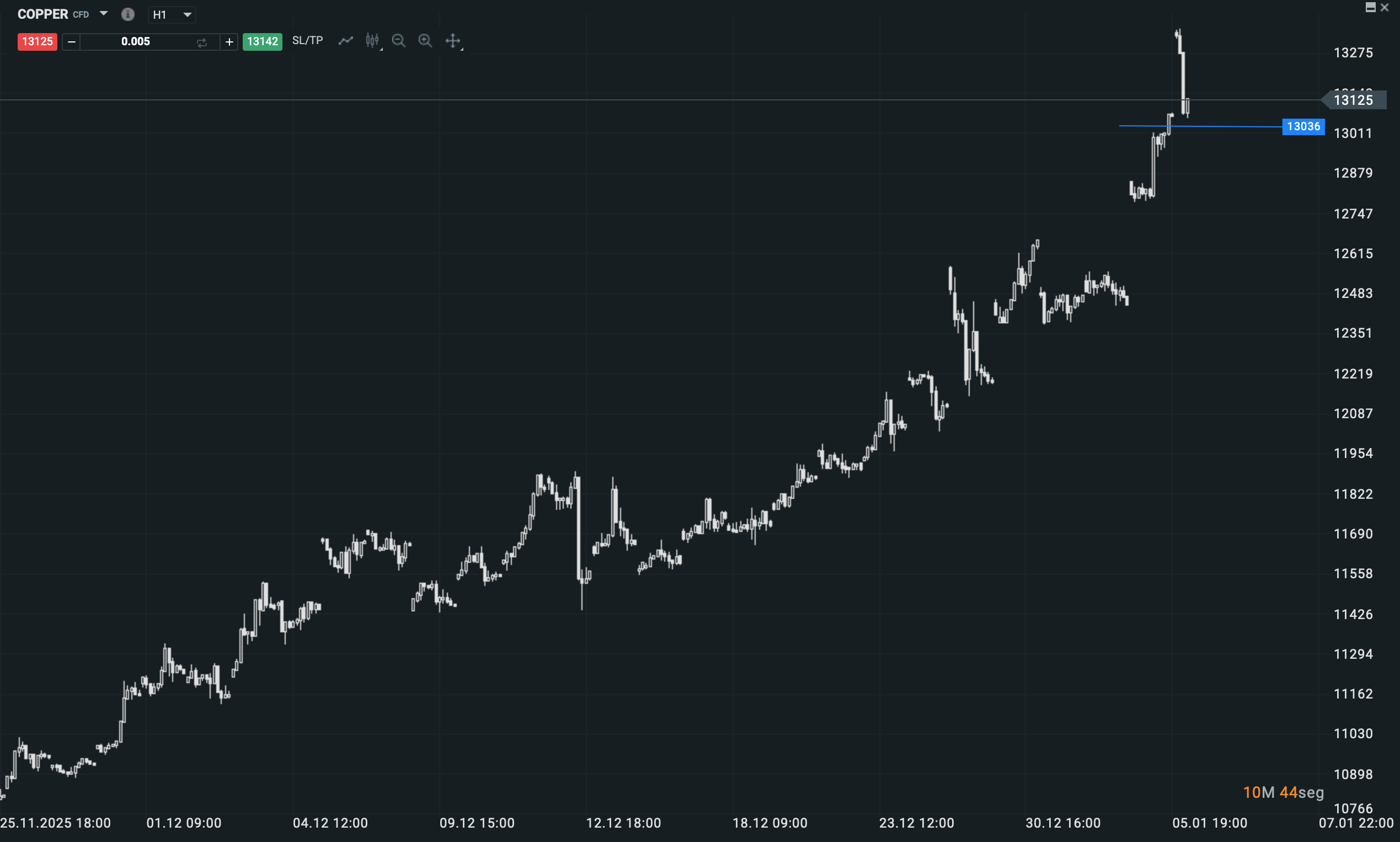Zoom out the chart

[x=399, y=41]
